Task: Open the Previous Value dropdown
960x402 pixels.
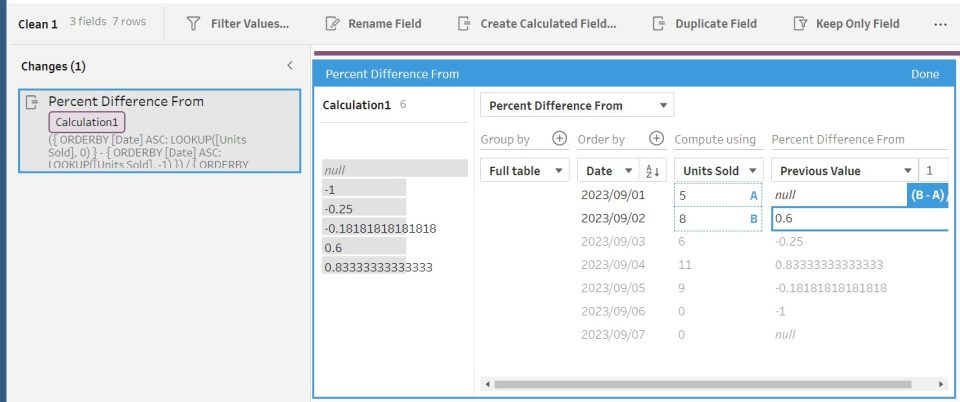Action: (844, 171)
